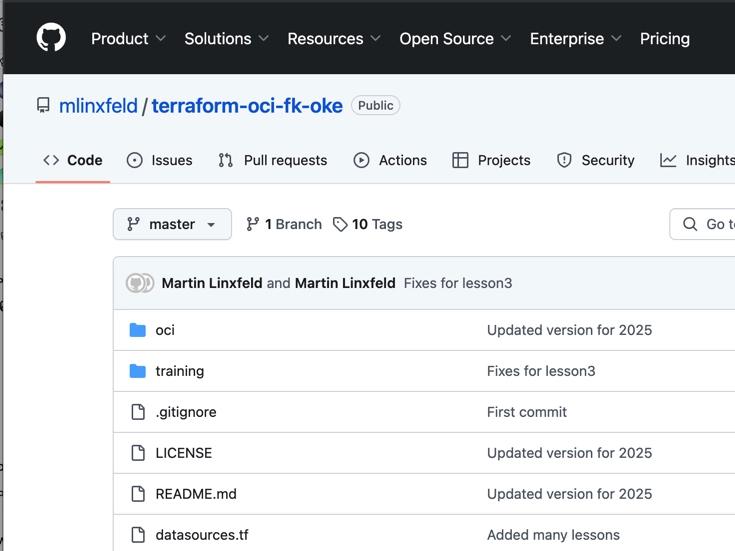The width and height of the screenshot is (735, 551).
Task: Open latest commit 'Fixes for lesson3' in header
Action: tap(458, 283)
